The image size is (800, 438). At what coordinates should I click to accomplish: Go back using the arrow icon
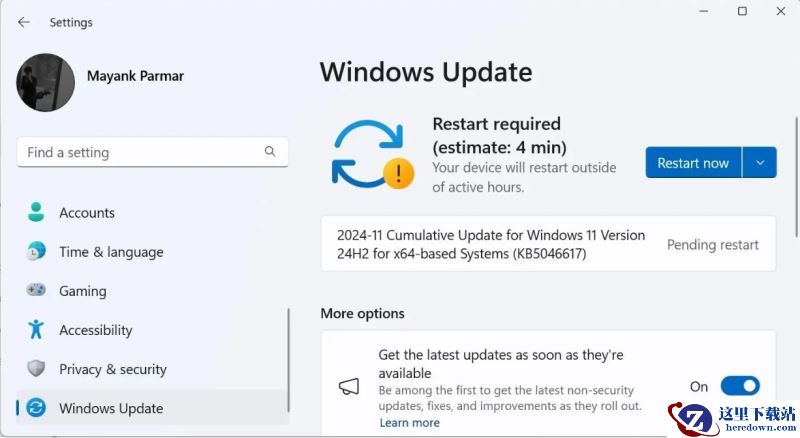point(23,22)
